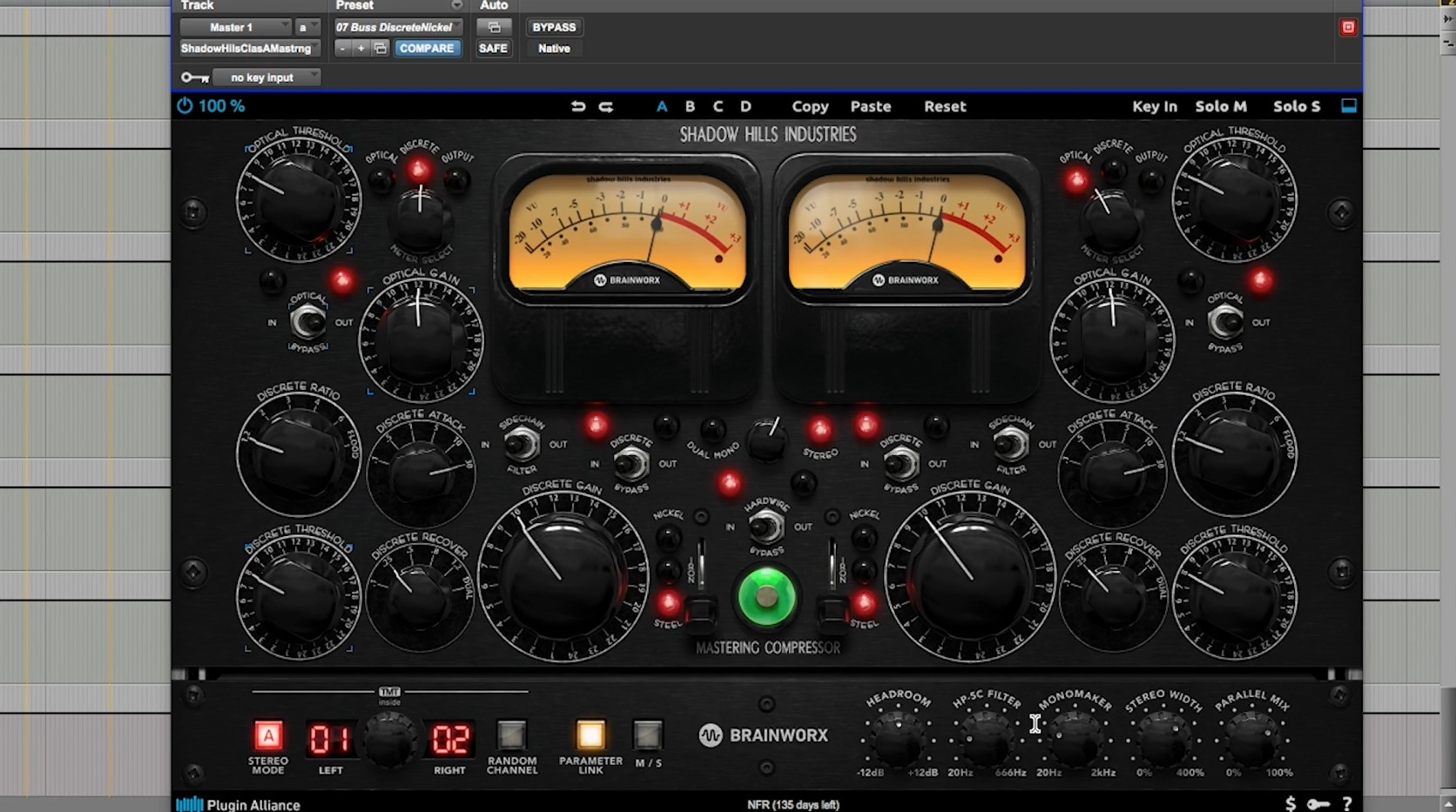
Task: Open the question mark help icon
Action: [1347, 804]
